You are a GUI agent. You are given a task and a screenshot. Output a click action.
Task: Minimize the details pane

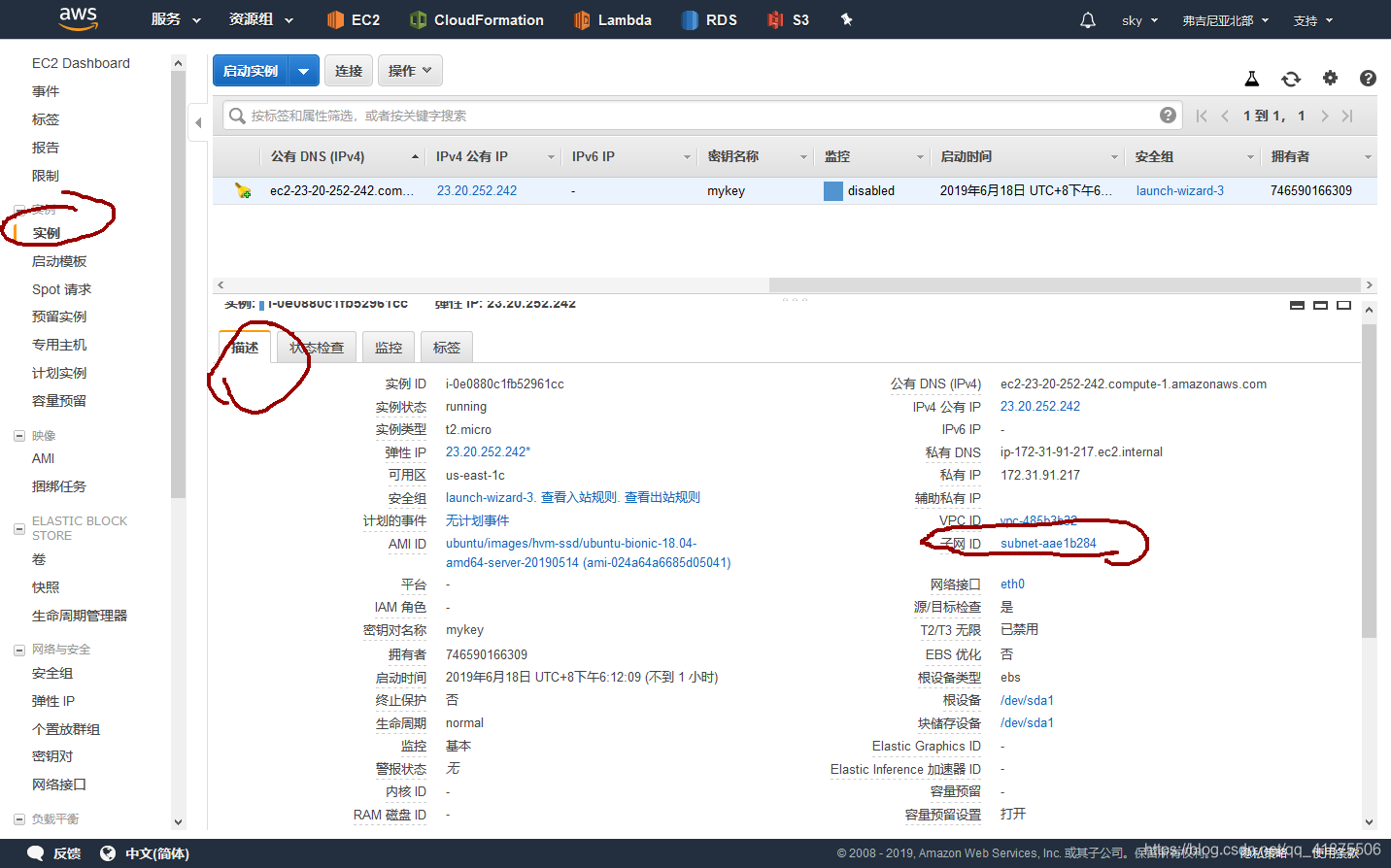(x=1297, y=305)
